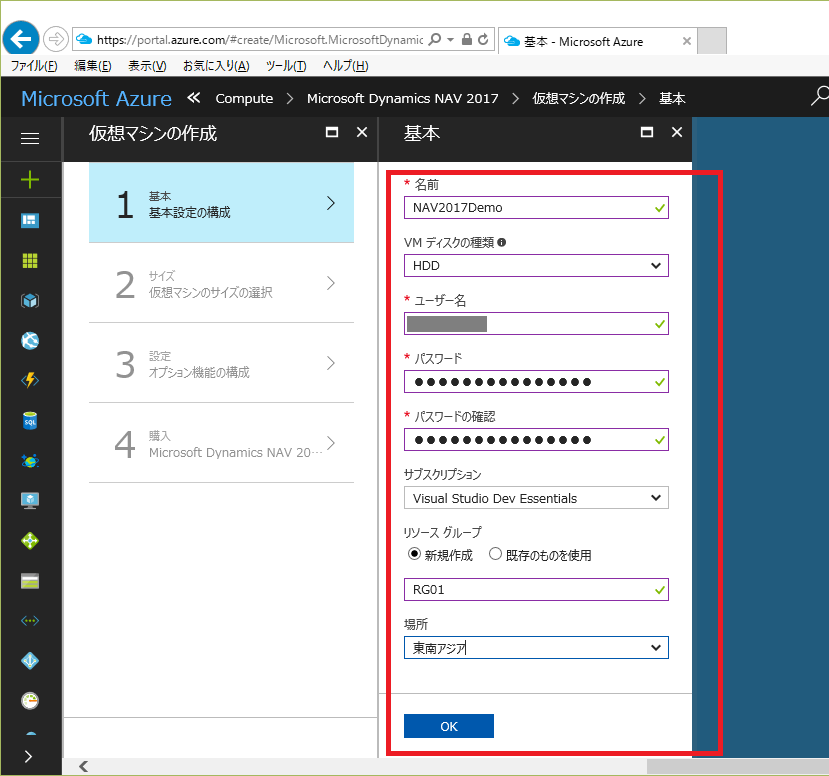This screenshot has width=829, height=776.
Task: Click the 基本 breadcrumb item
Action: pos(673,98)
